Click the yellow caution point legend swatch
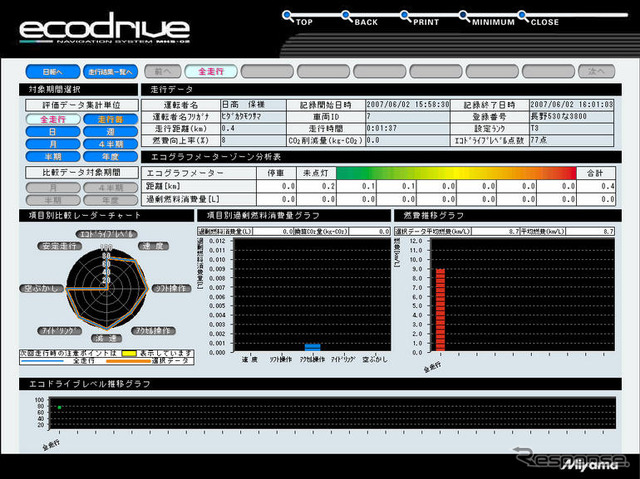The image size is (640, 479). [x=129, y=353]
